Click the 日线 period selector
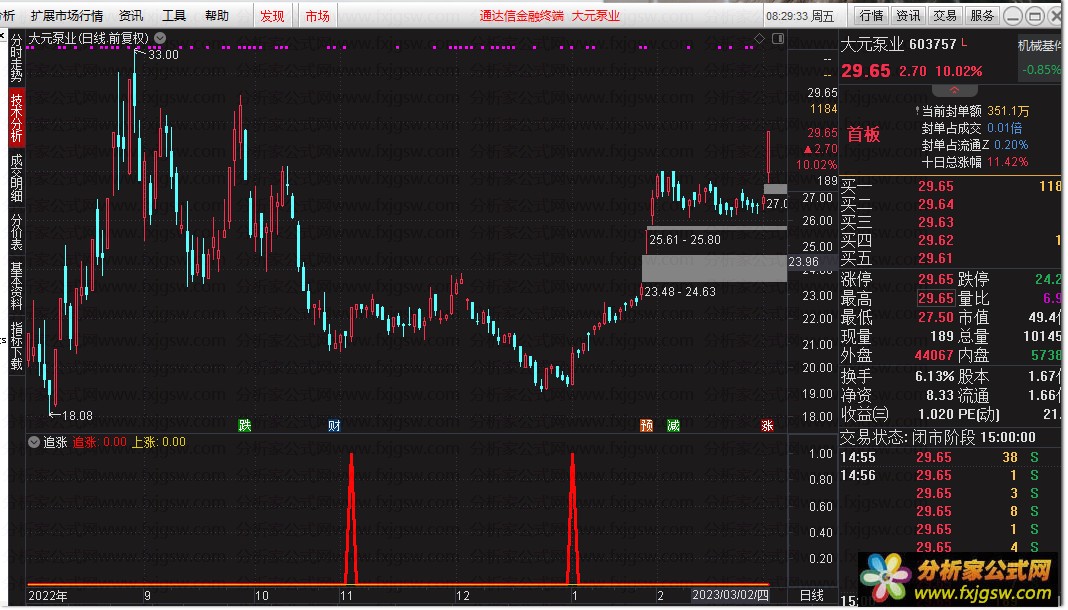1068x610 pixels. pos(811,596)
